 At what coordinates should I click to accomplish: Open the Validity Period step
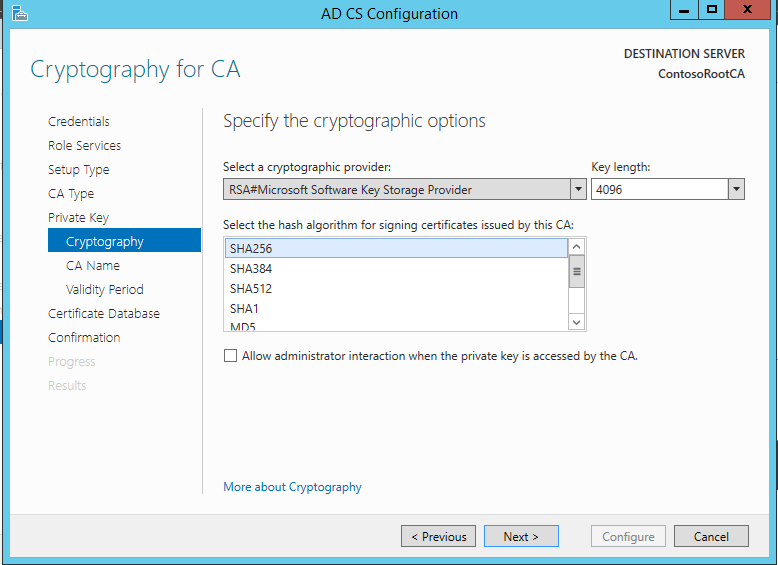pyautogui.click(x=105, y=289)
